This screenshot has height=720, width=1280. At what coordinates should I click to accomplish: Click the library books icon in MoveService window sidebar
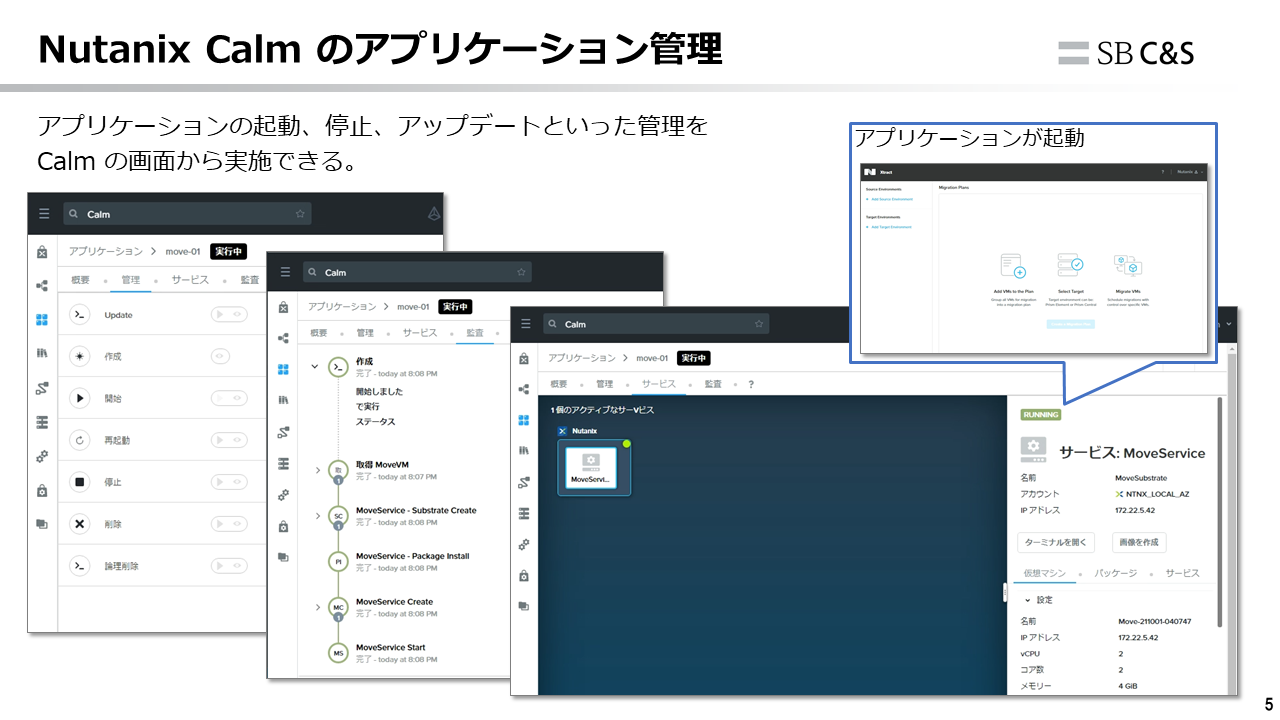click(x=524, y=451)
